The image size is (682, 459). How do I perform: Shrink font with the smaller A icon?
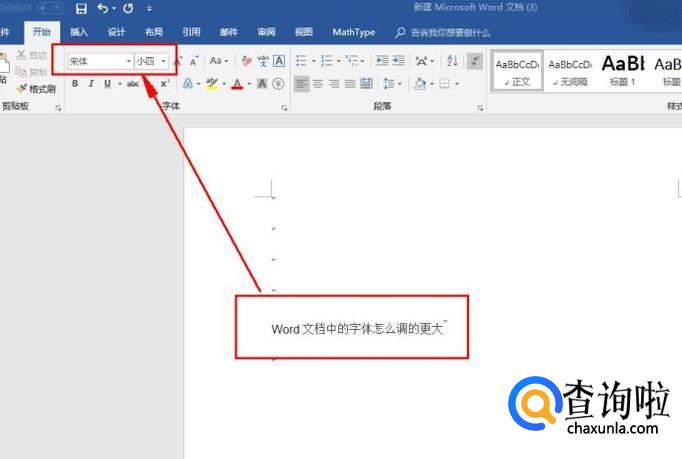(x=194, y=61)
